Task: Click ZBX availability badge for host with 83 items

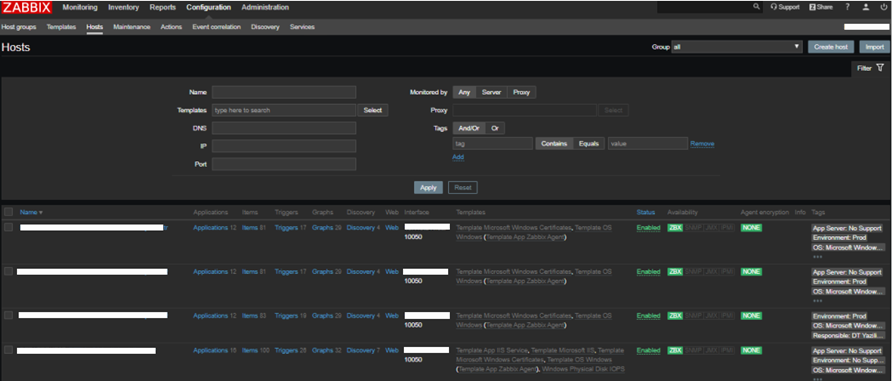Action: click(x=675, y=316)
